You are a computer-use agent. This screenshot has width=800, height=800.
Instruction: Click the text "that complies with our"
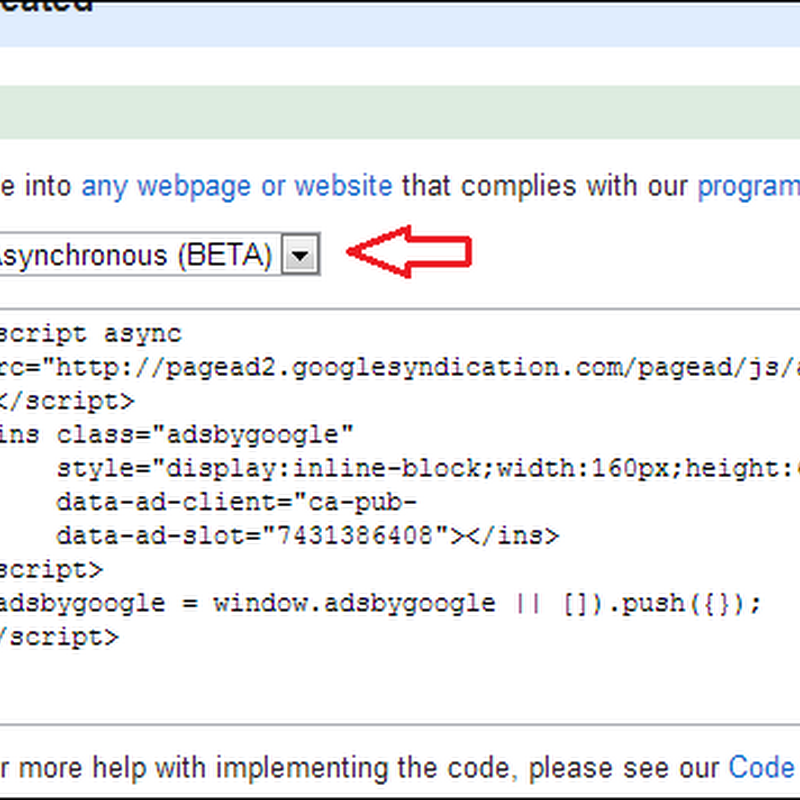tap(544, 187)
